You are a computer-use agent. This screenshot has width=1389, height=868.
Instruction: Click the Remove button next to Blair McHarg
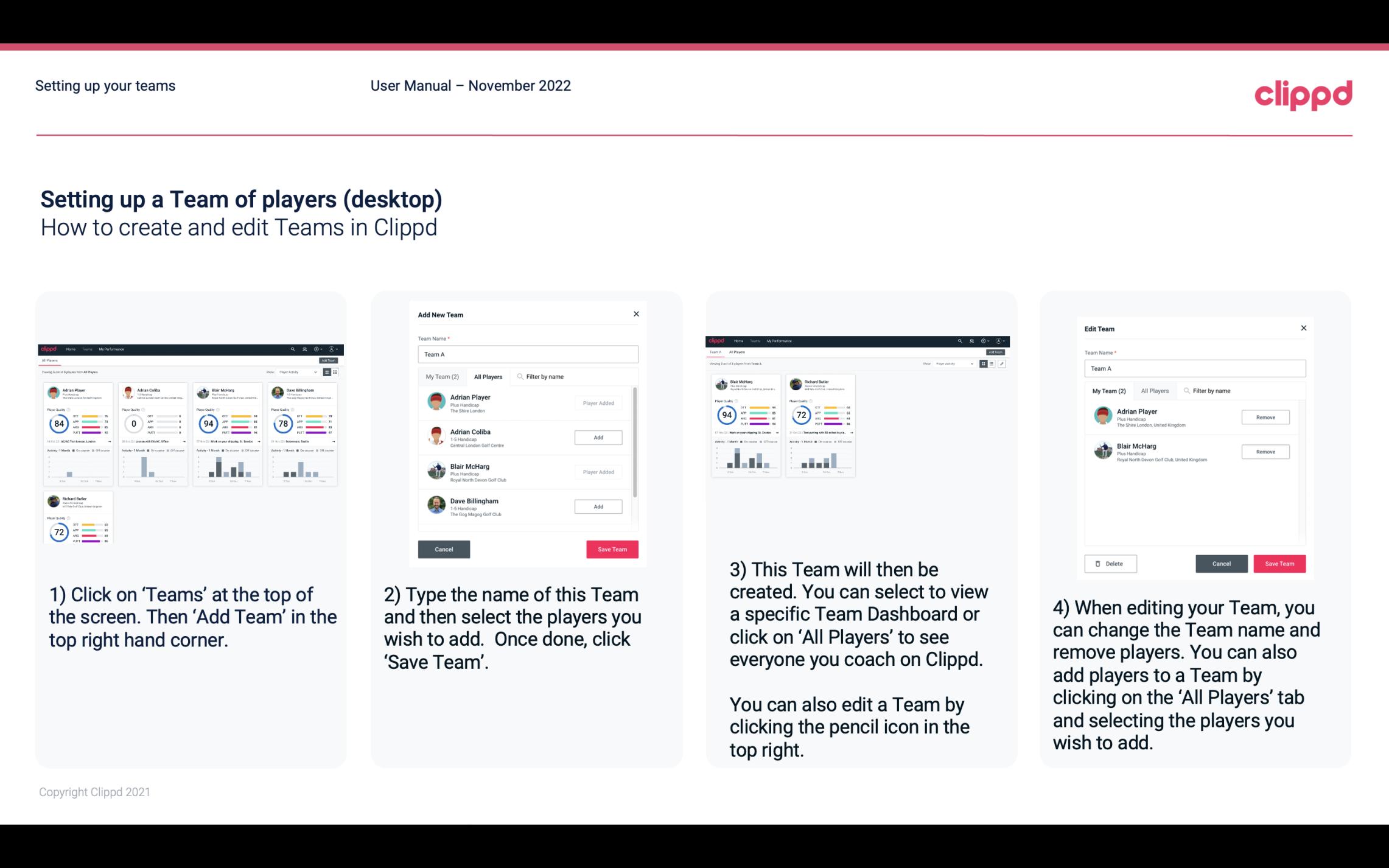pos(1265,451)
